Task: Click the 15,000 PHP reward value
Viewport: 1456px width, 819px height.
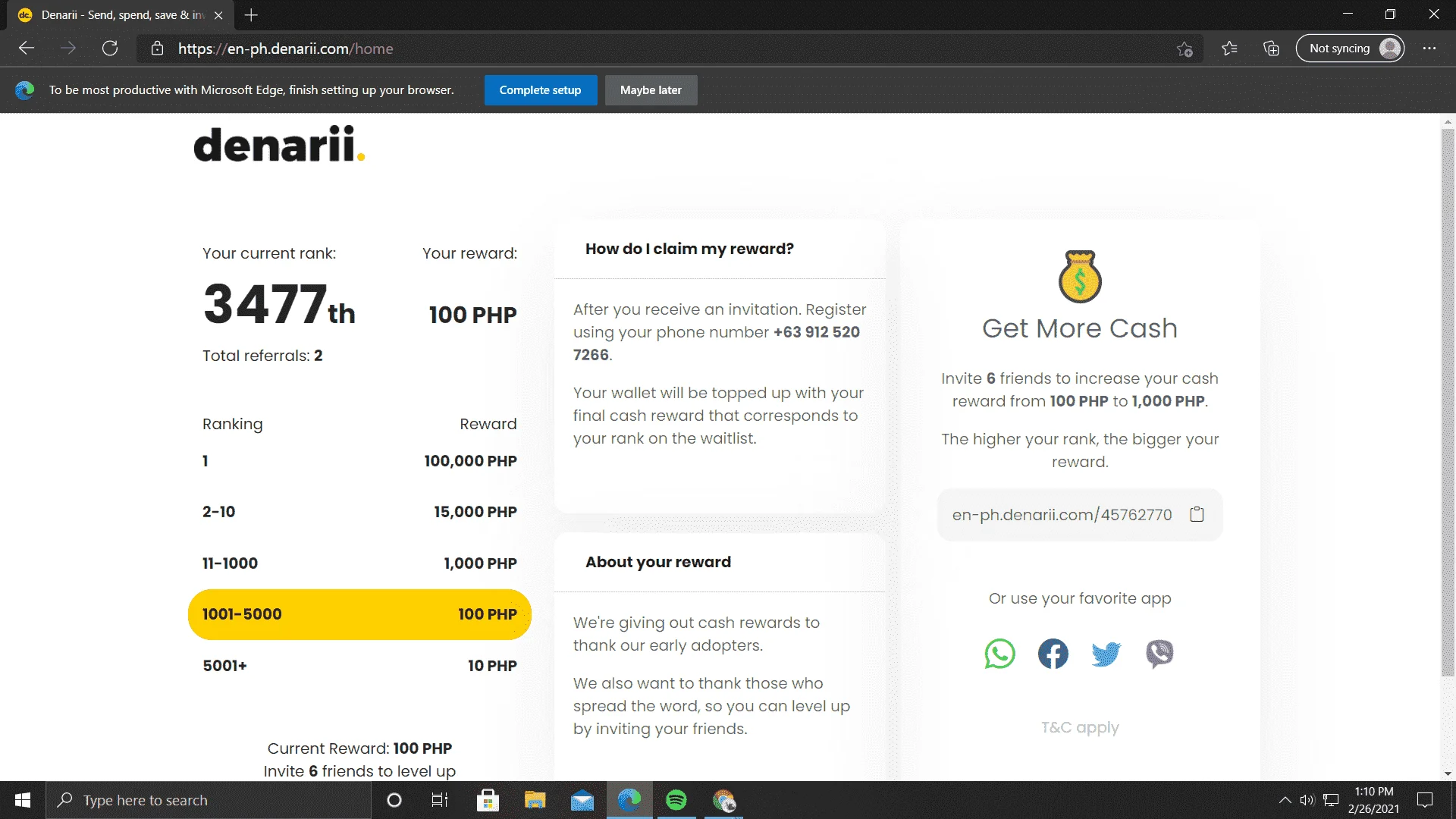Action: tap(475, 512)
